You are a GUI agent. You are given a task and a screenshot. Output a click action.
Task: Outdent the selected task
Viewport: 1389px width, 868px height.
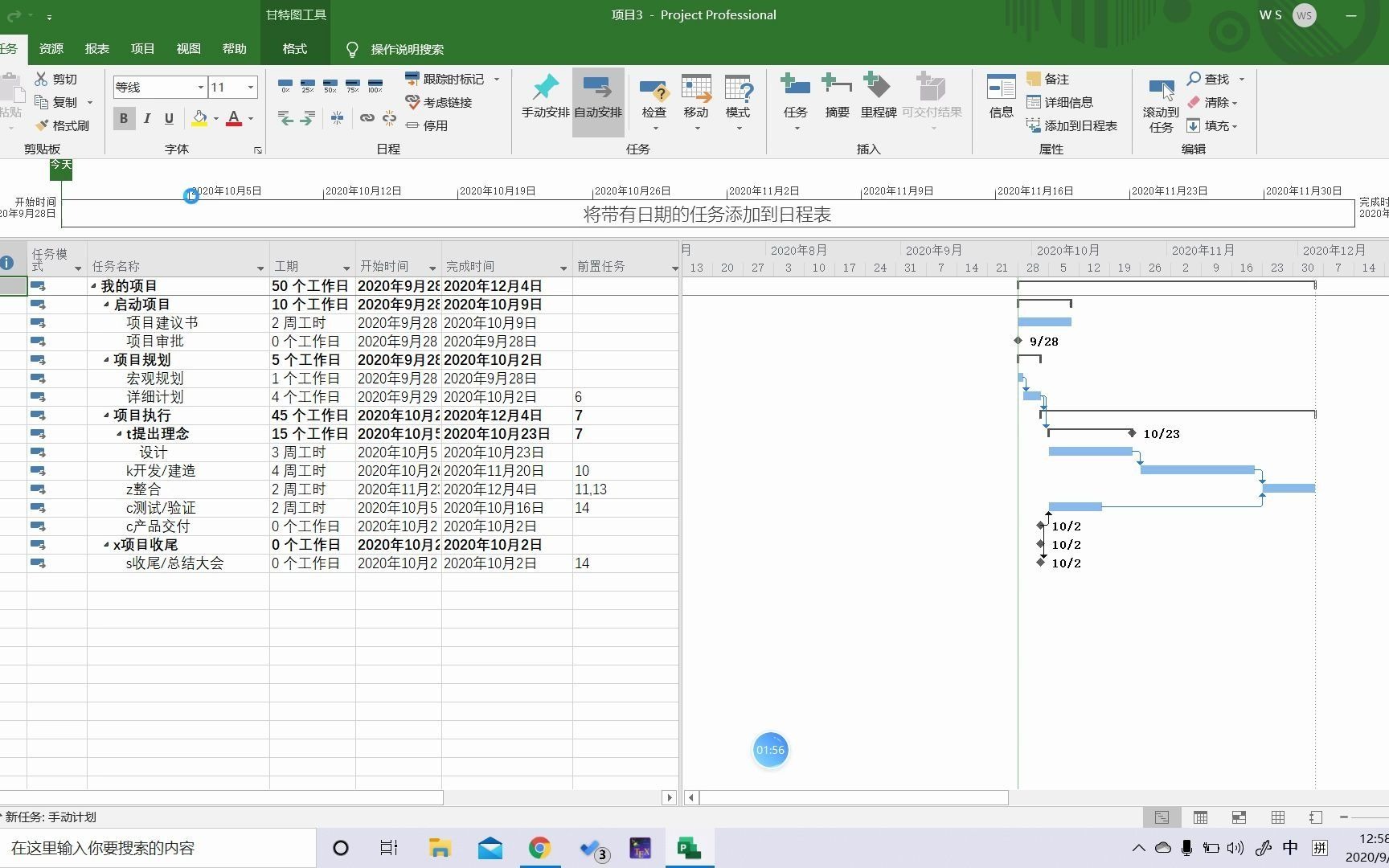click(285, 118)
